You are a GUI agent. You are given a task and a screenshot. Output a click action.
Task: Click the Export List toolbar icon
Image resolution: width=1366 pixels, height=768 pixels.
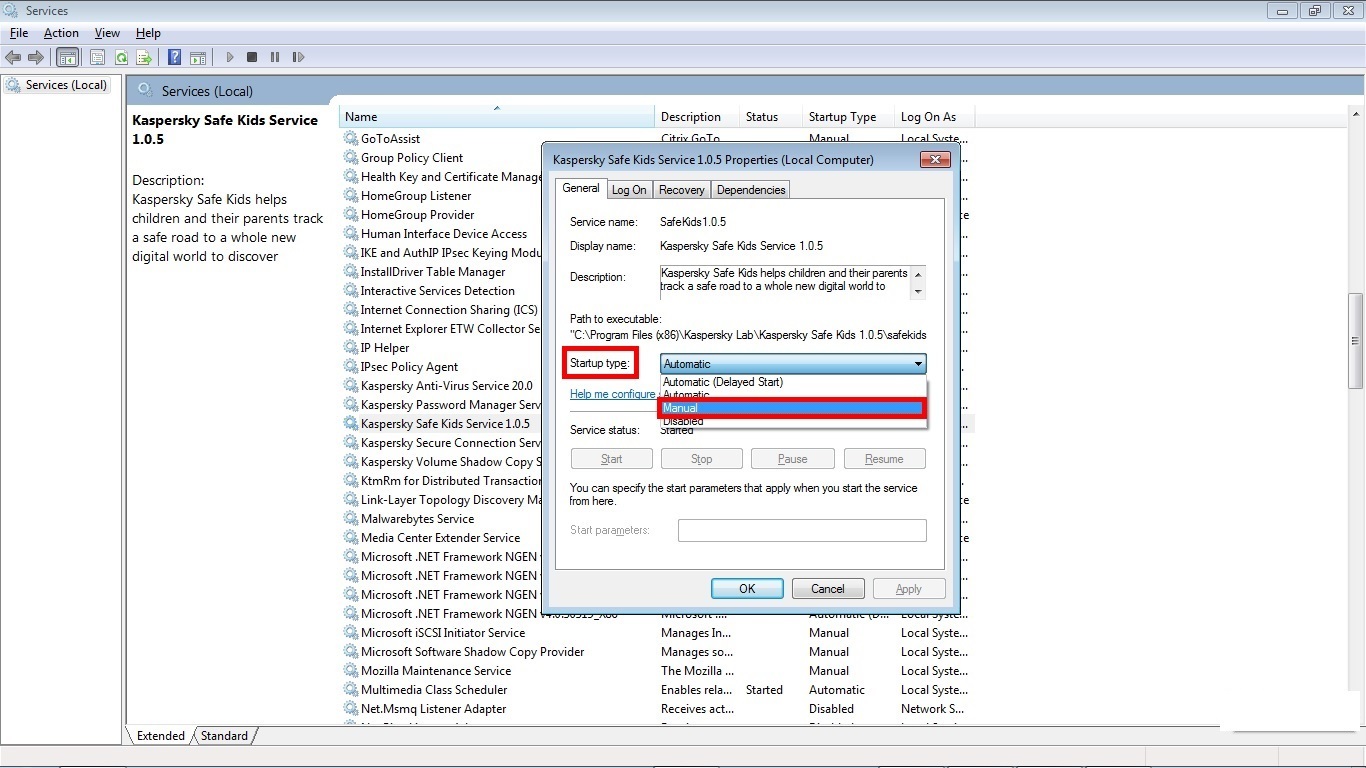tap(144, 58)
